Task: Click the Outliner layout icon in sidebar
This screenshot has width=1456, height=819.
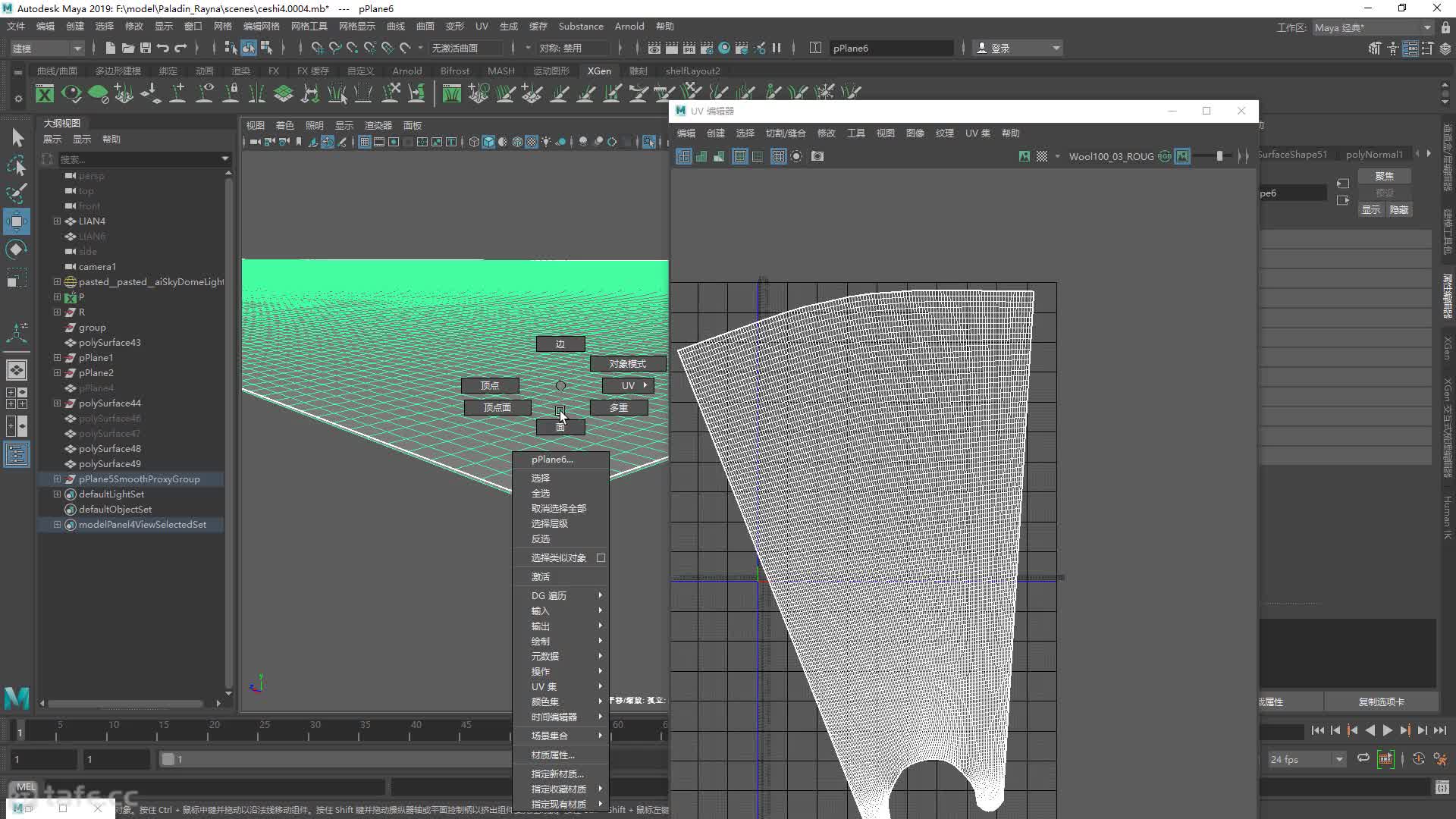Action: pos(16,455)
